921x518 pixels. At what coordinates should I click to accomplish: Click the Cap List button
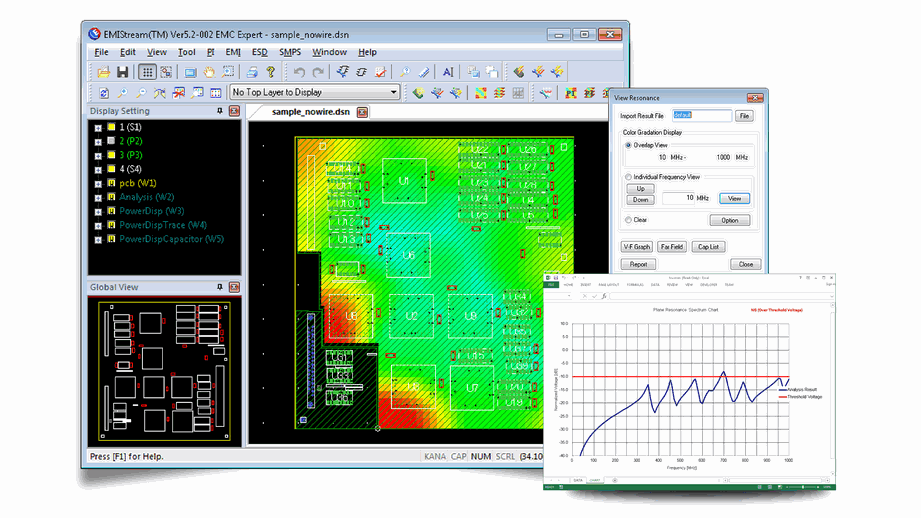tap(708, 247)
